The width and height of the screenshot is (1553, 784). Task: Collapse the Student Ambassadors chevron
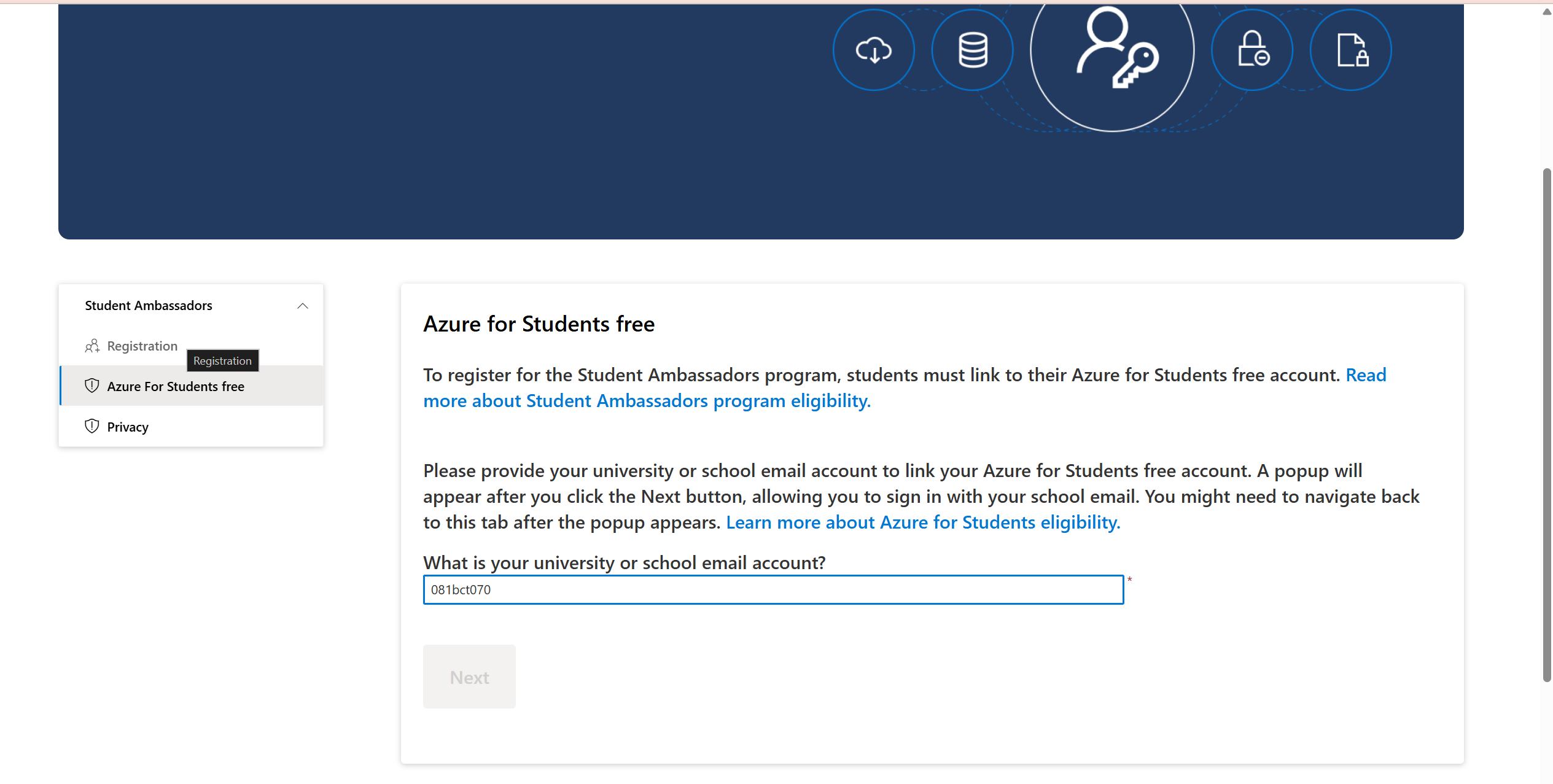[x=303, y=306]
